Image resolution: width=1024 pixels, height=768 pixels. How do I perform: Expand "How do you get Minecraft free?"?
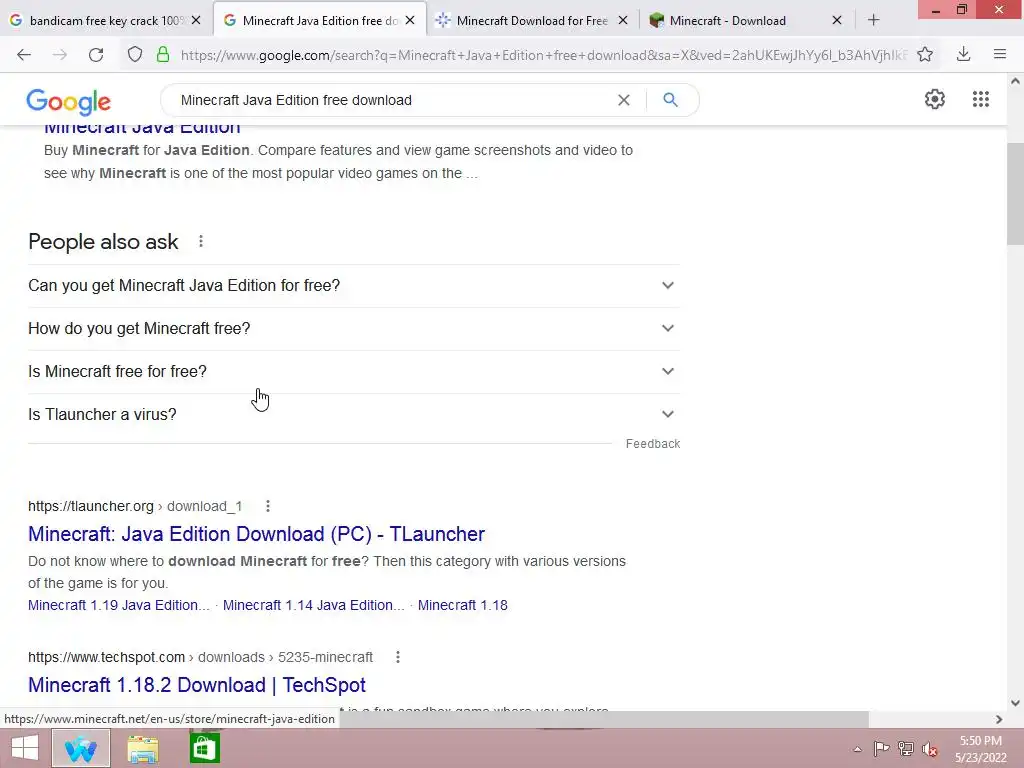tap(354, 328)
